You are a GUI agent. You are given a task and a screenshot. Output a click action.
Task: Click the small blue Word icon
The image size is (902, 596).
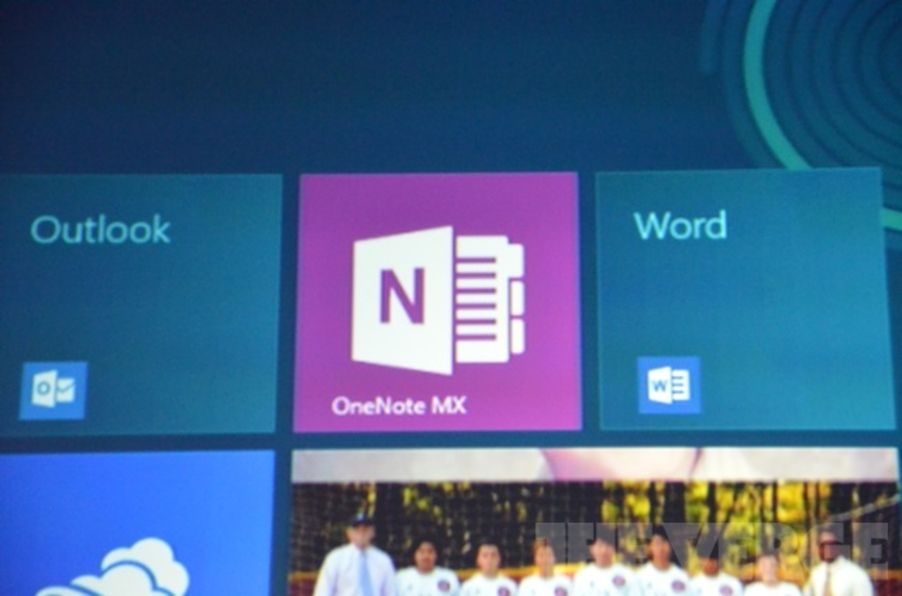click(669, 385)
